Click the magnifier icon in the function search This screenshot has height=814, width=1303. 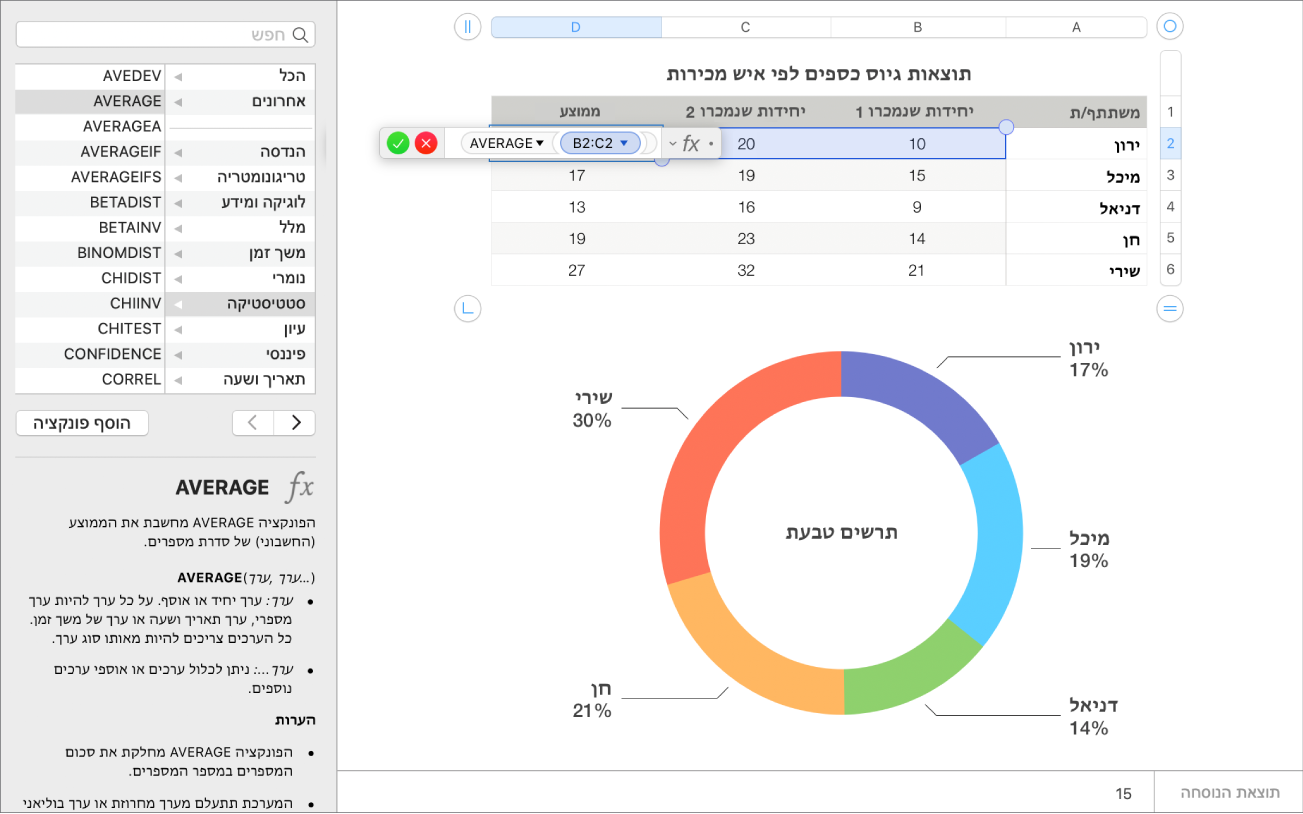coord(300,35)
